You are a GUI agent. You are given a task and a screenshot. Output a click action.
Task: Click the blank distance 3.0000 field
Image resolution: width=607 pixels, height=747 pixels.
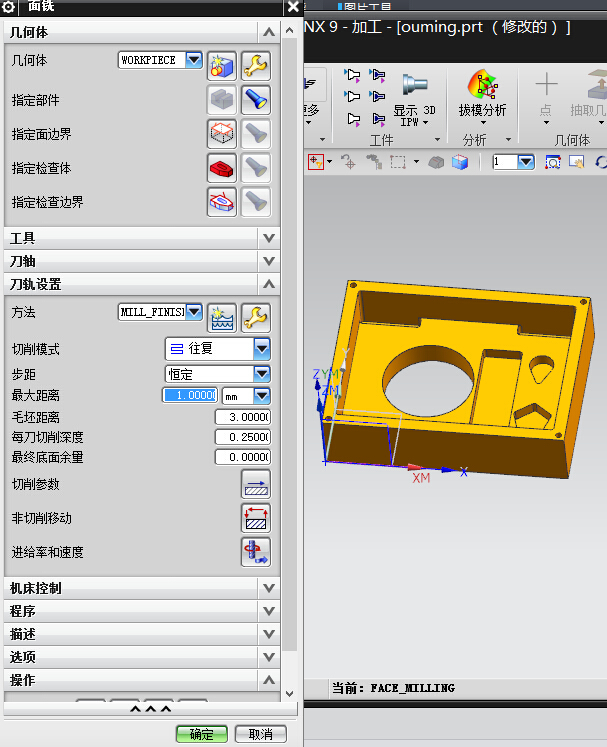243,417
